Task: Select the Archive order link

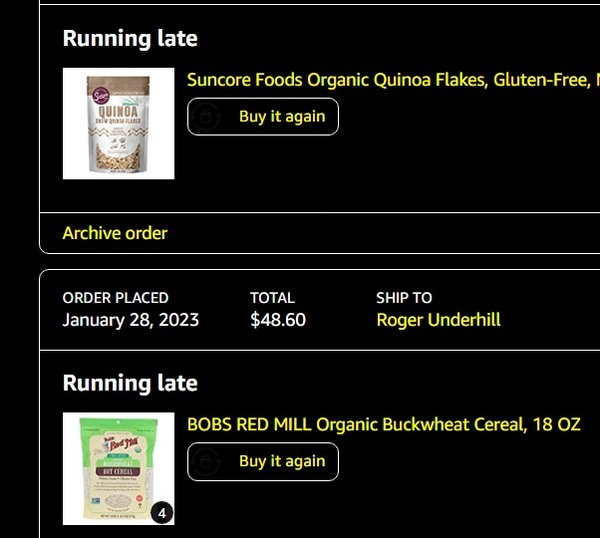Action: (x=115, y=233)
